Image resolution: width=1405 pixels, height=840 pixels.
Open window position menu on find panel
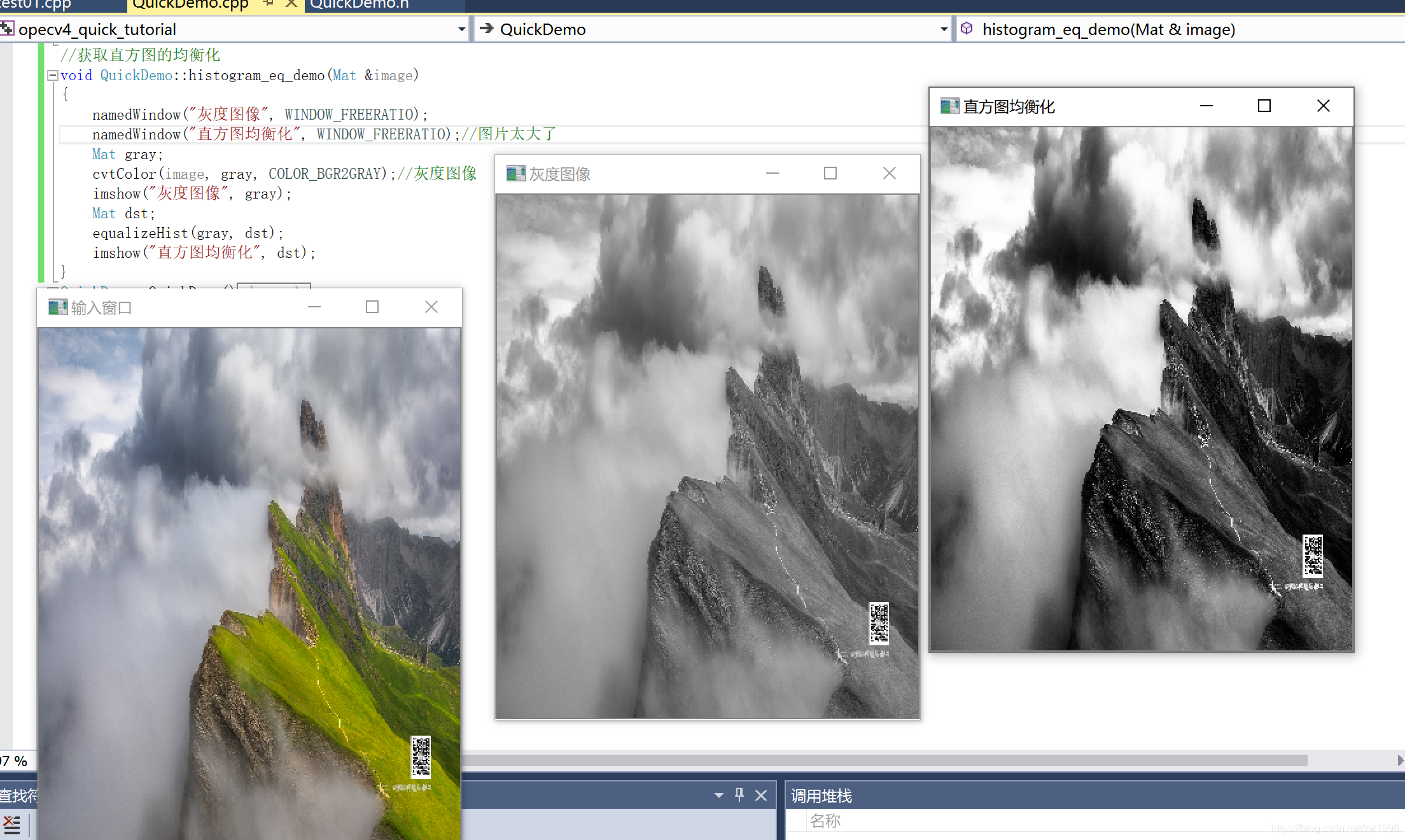718,795
